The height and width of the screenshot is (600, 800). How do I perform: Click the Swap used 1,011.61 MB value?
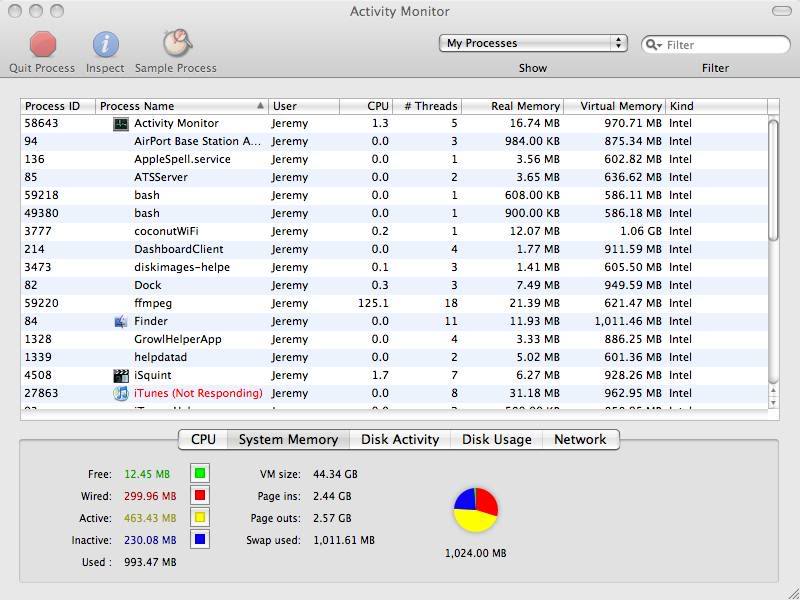[x=344, y=540]
